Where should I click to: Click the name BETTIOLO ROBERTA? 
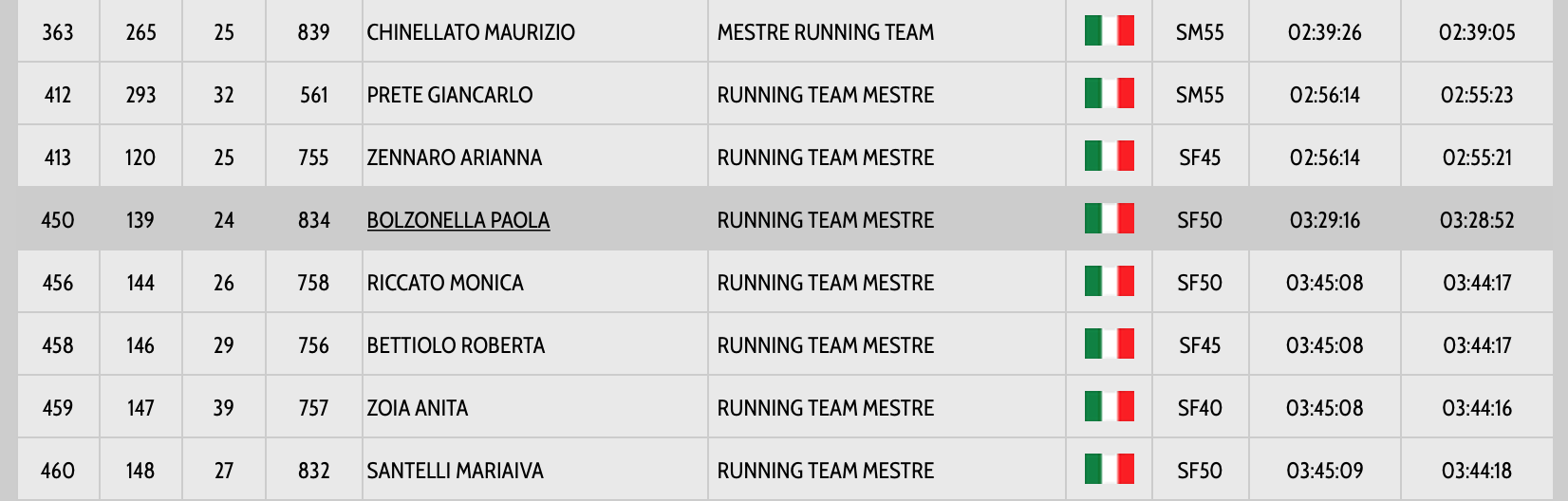456,345
